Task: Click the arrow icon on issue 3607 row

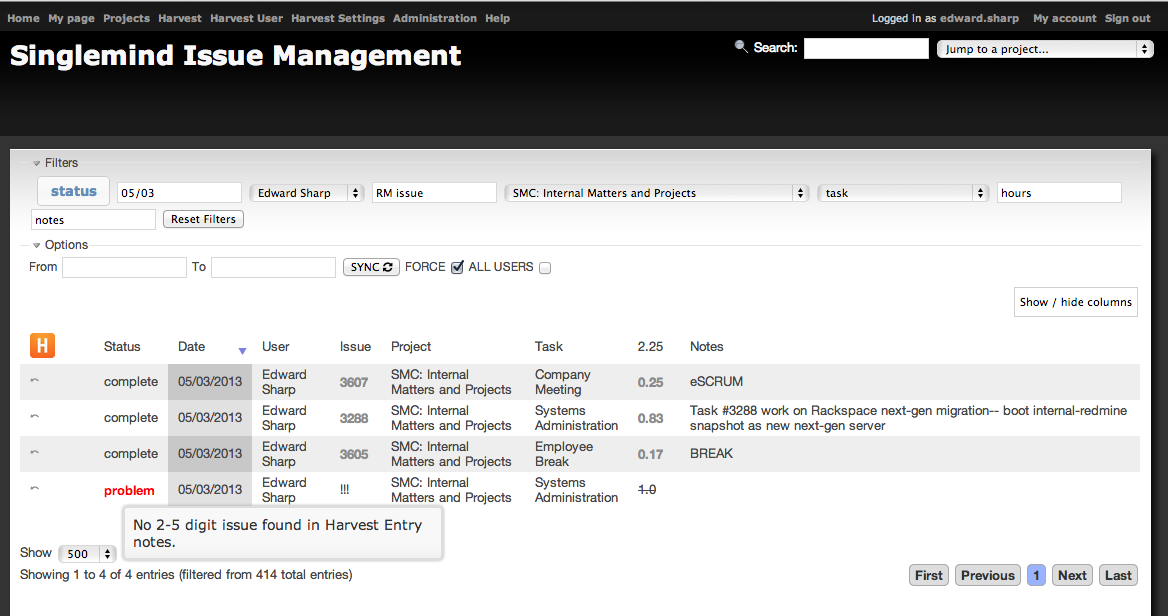Action: (x=35, y=381)
